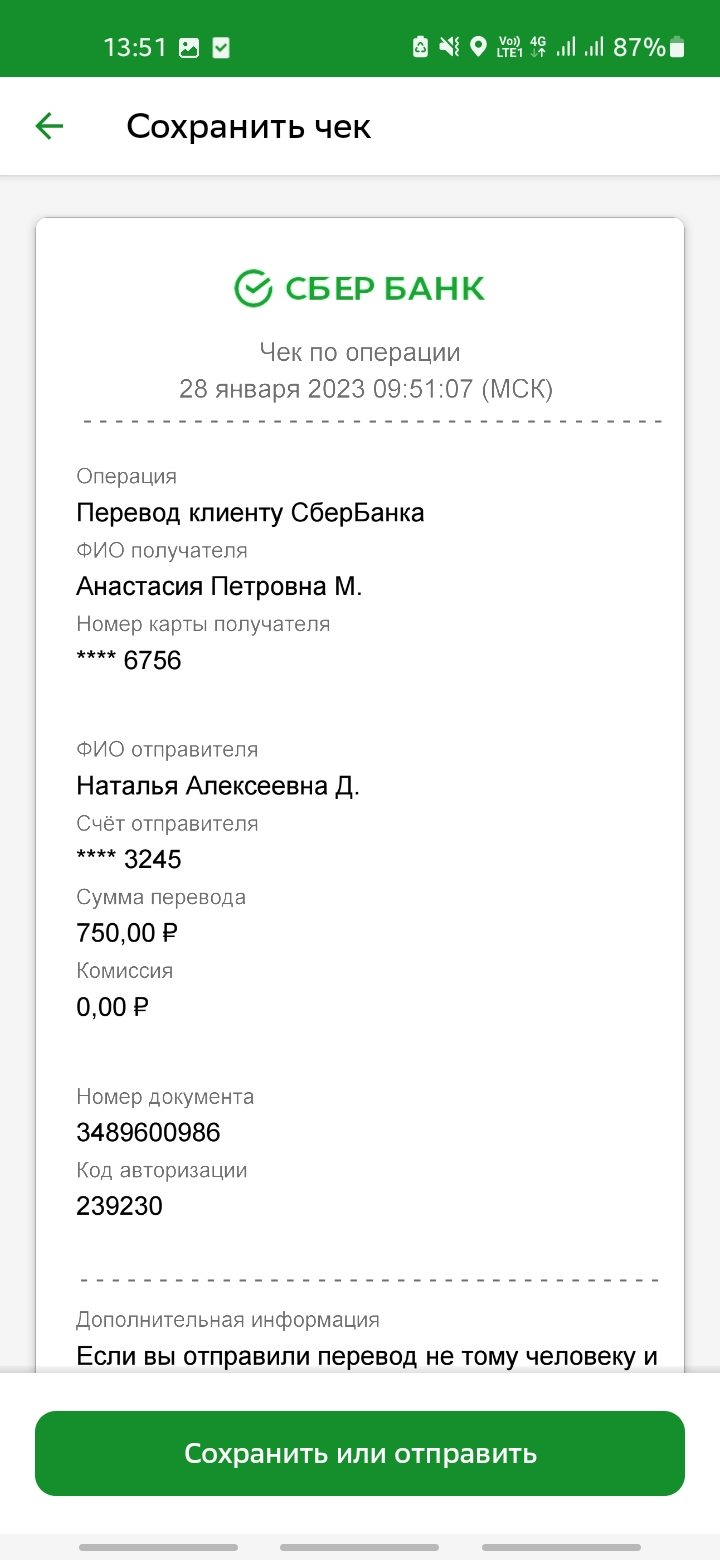
Task: Tap the Sber Bank checkmark logo
Action: [253, 288]
